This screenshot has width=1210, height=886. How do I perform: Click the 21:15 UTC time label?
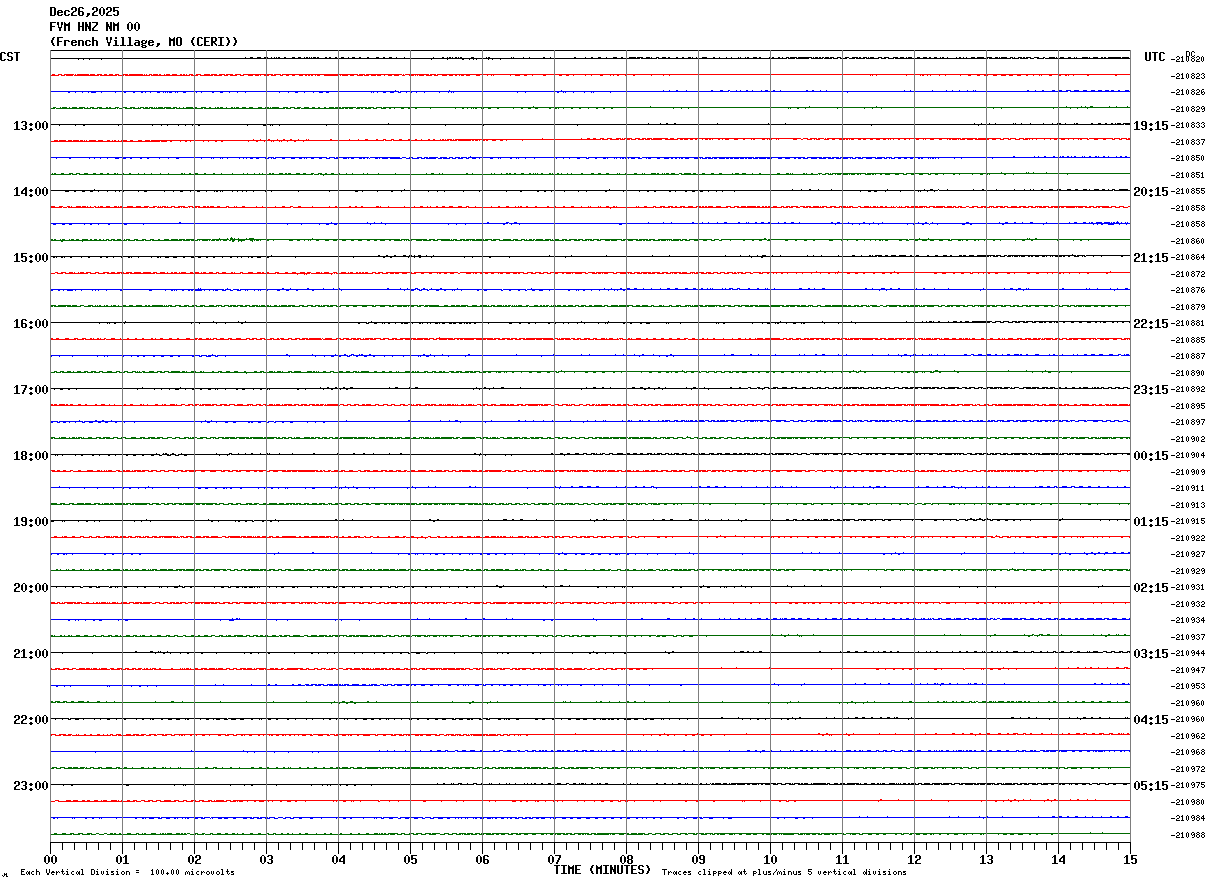[x=1151, y=258]
